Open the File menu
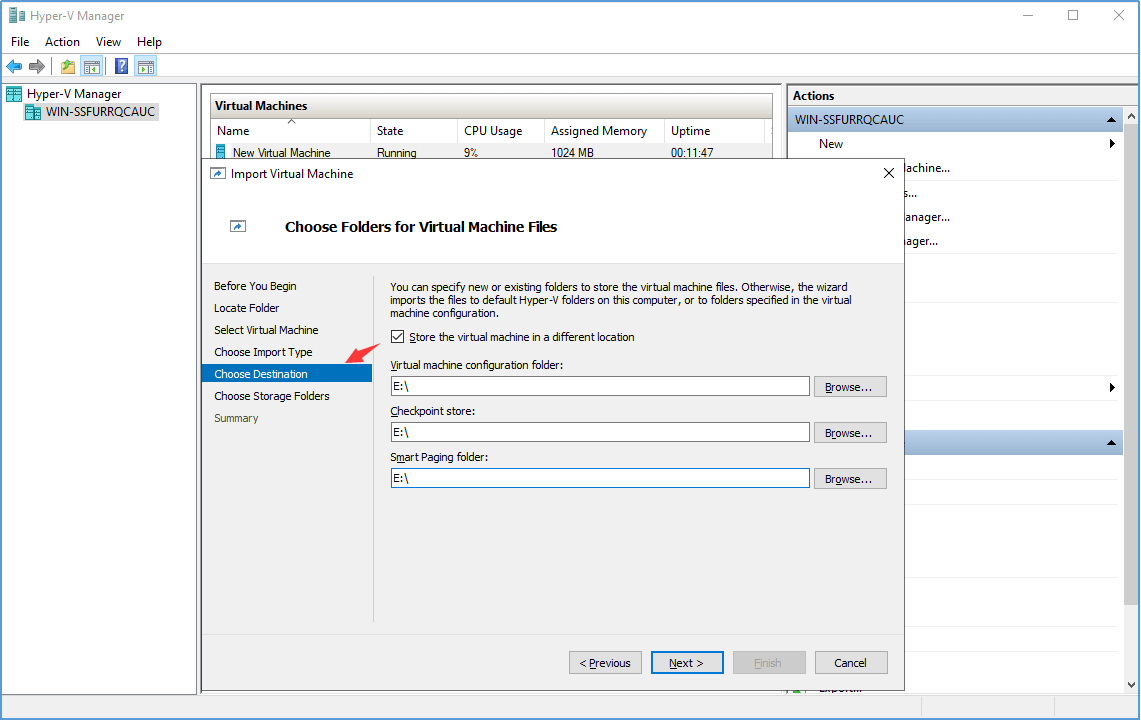1141x721 pixels. point(20,41)
